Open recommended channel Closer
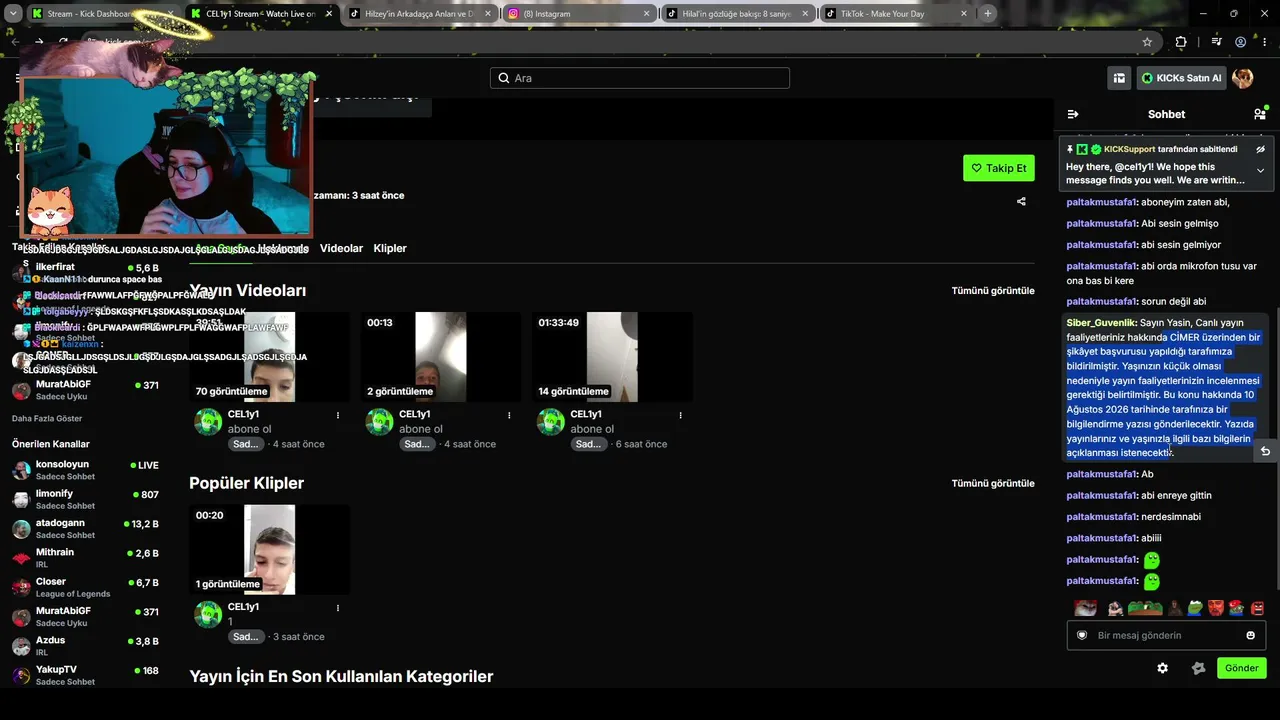The height and width of the screenshot is (720, 1280). point(85,587)
